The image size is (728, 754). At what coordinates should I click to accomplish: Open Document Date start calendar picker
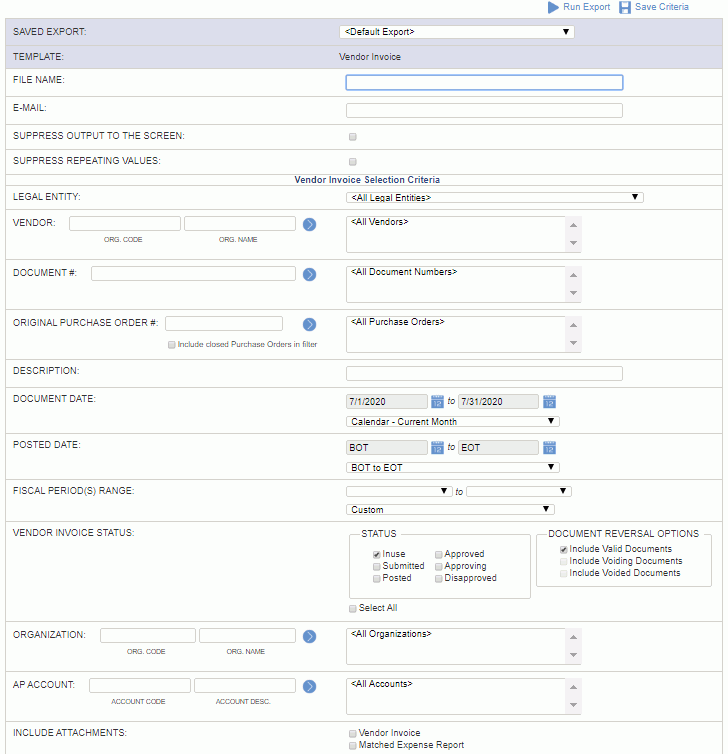tap(437, 402)
